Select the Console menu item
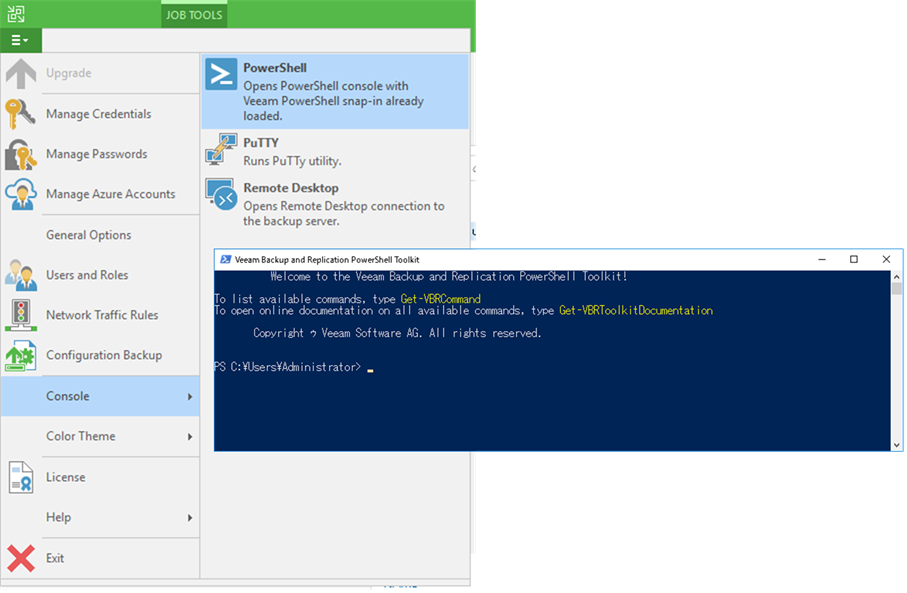 (100, 396)
